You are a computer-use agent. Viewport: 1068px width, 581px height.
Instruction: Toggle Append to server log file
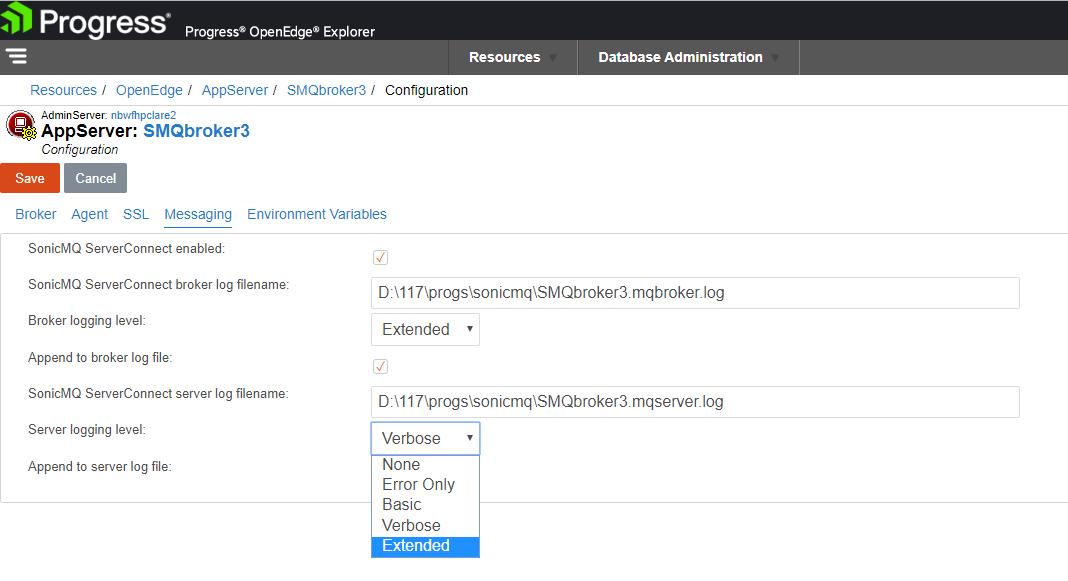coord(380,466)
